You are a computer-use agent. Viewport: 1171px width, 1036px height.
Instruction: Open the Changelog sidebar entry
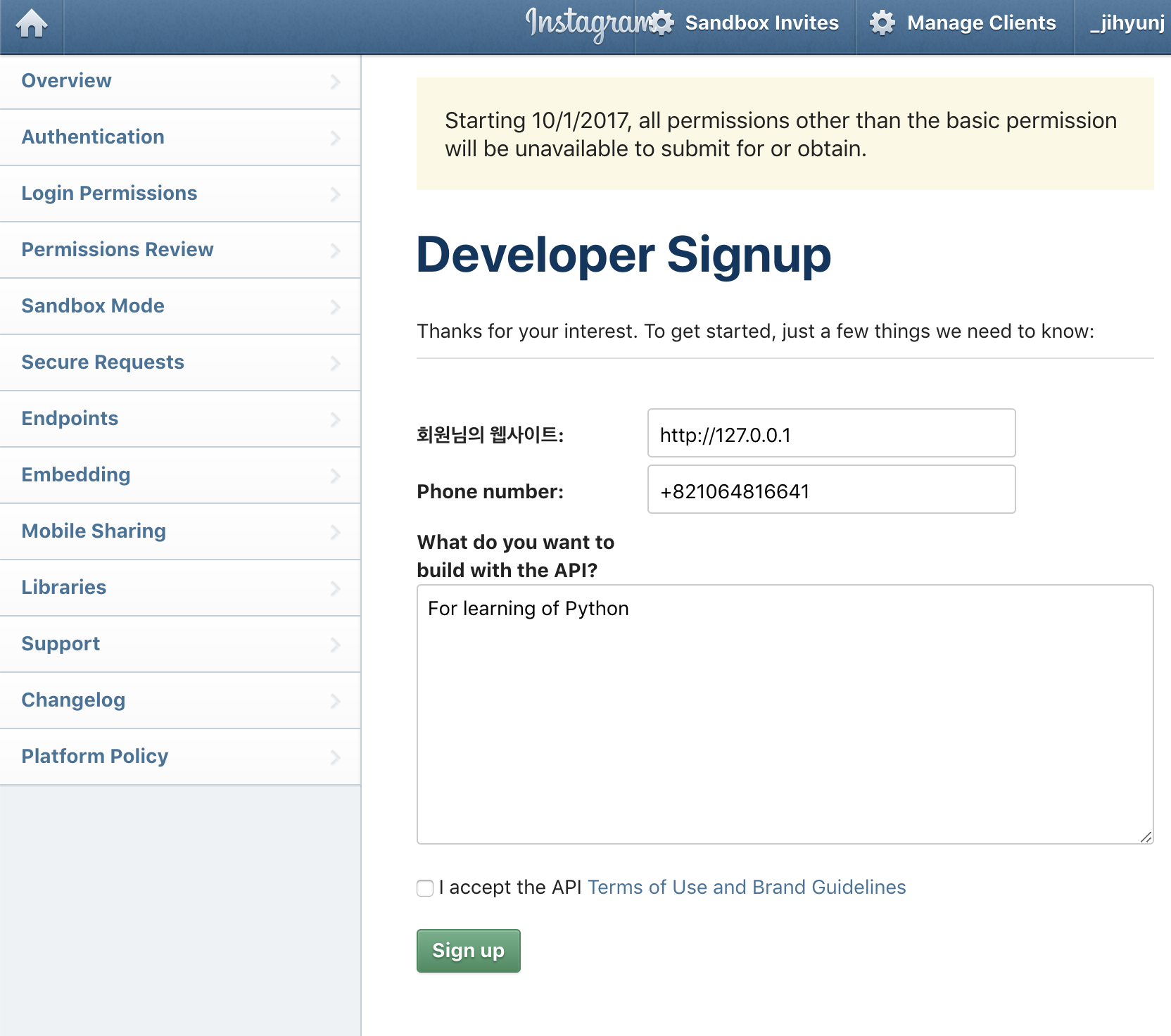tap(73, 700)
